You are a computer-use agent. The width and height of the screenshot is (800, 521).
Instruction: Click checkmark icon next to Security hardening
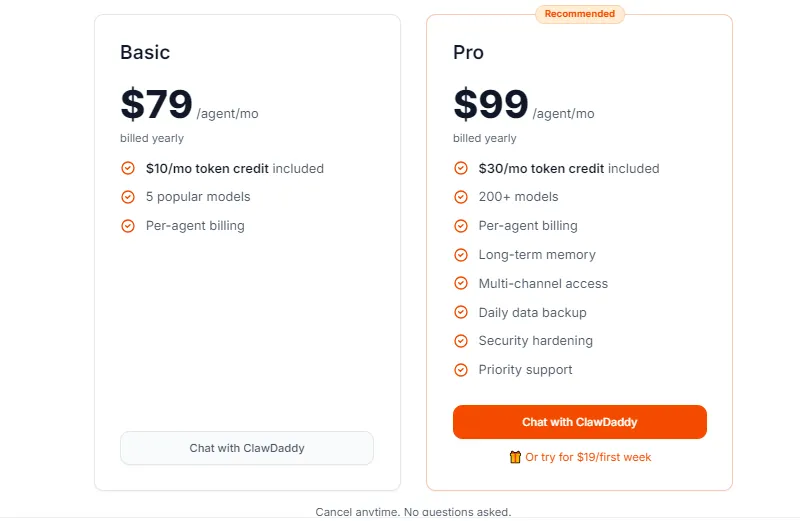461,341
